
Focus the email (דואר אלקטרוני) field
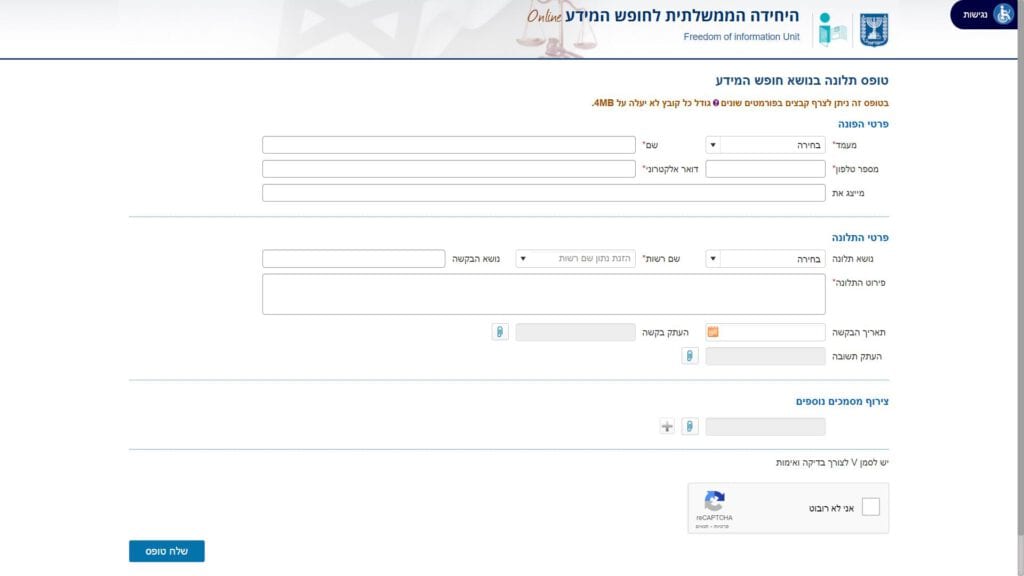pyautogui.click(x=448, y=169)
